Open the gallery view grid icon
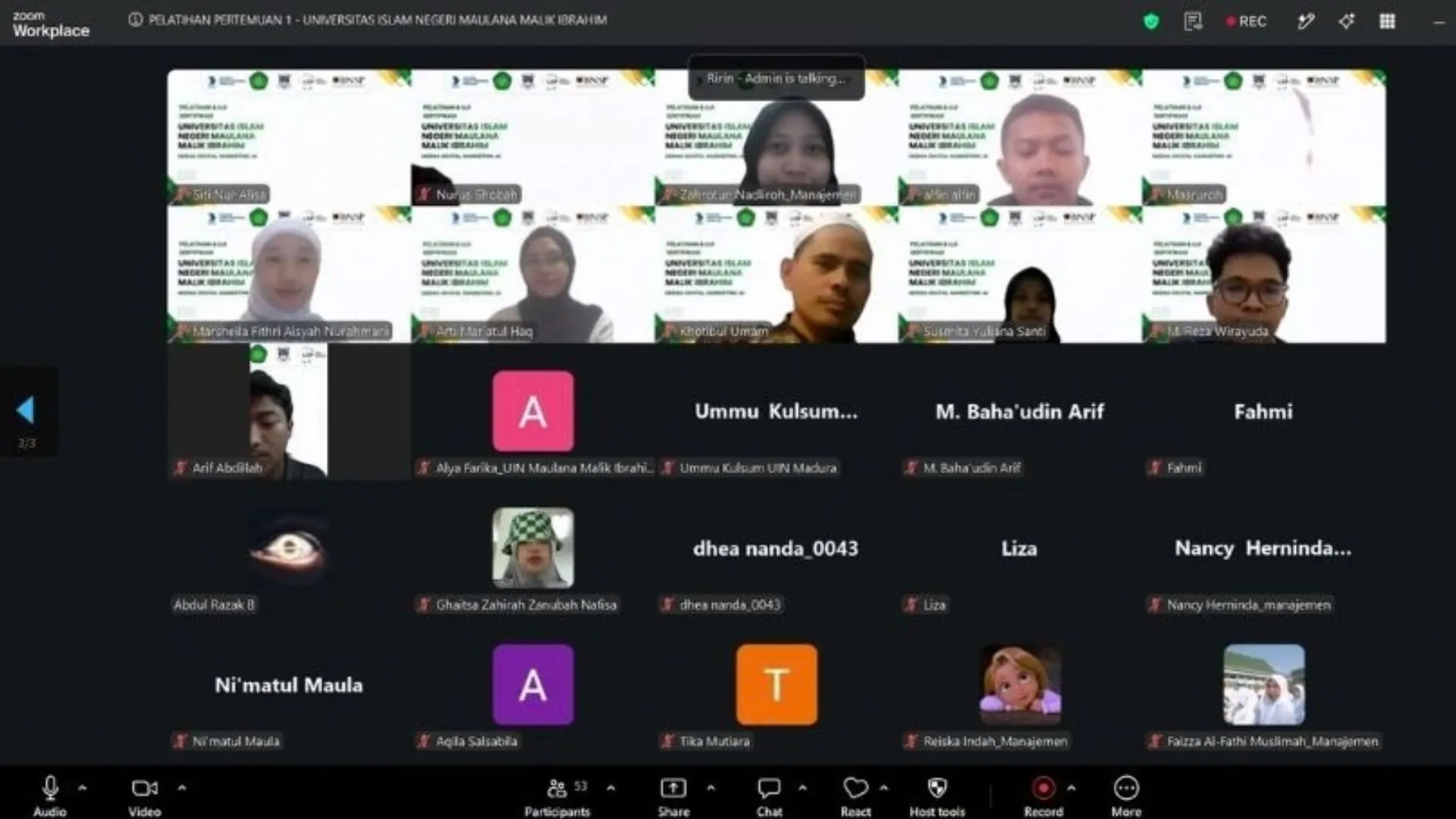 (1387, 21)
